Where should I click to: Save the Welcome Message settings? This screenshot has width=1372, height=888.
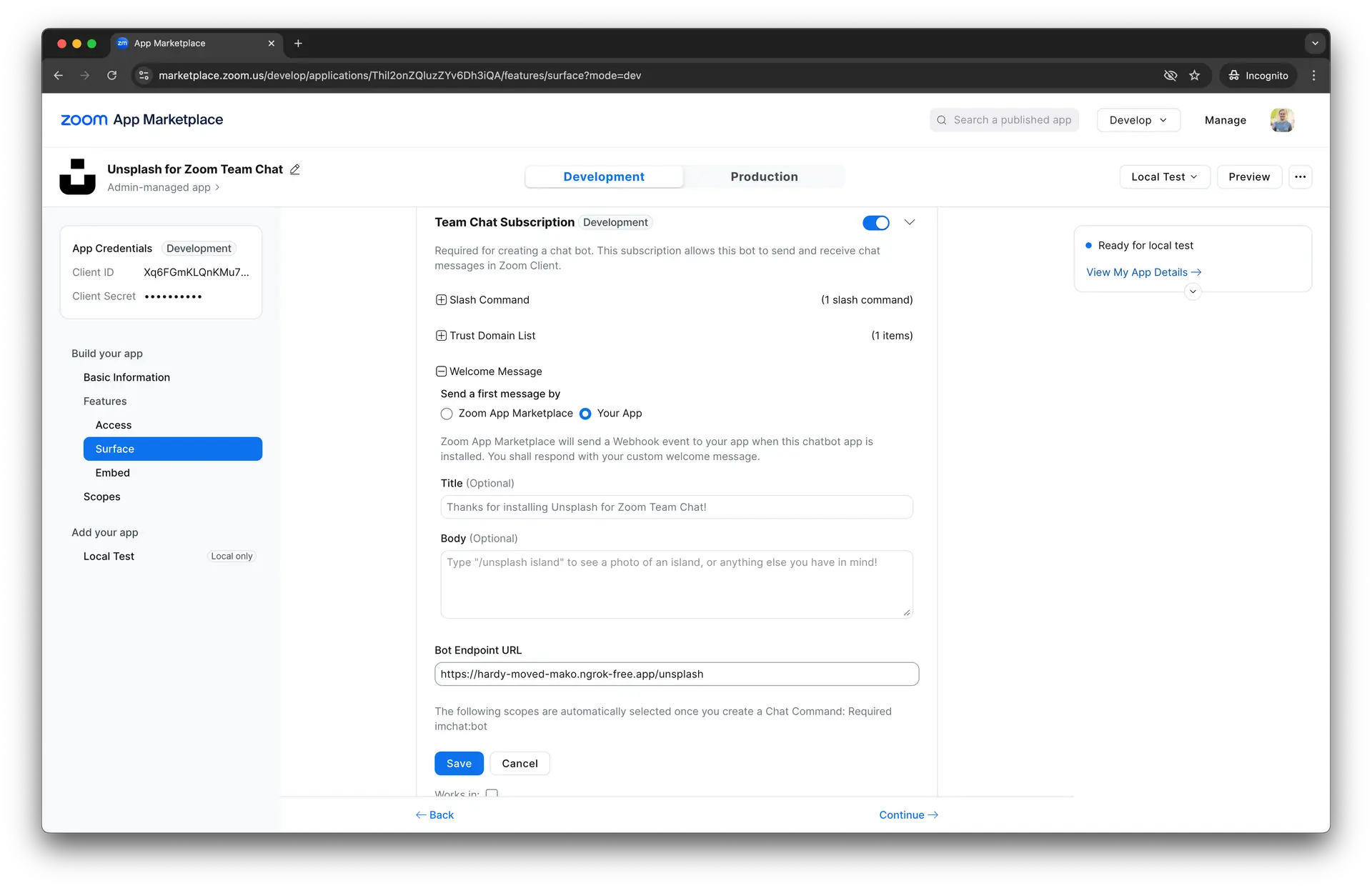click(x=459, y=763)
